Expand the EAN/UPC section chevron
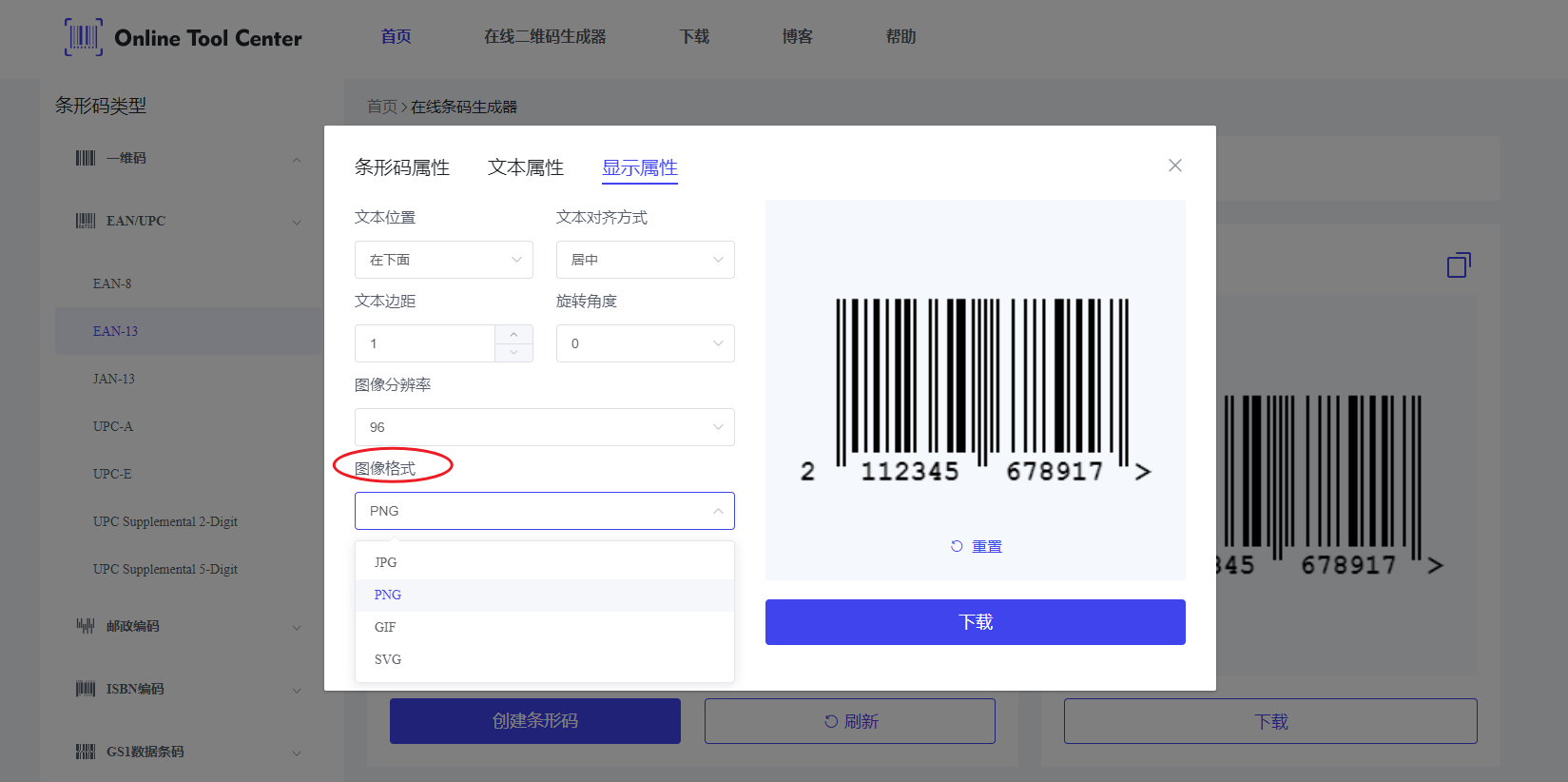The image size is (1568, 782). [297, 222]
